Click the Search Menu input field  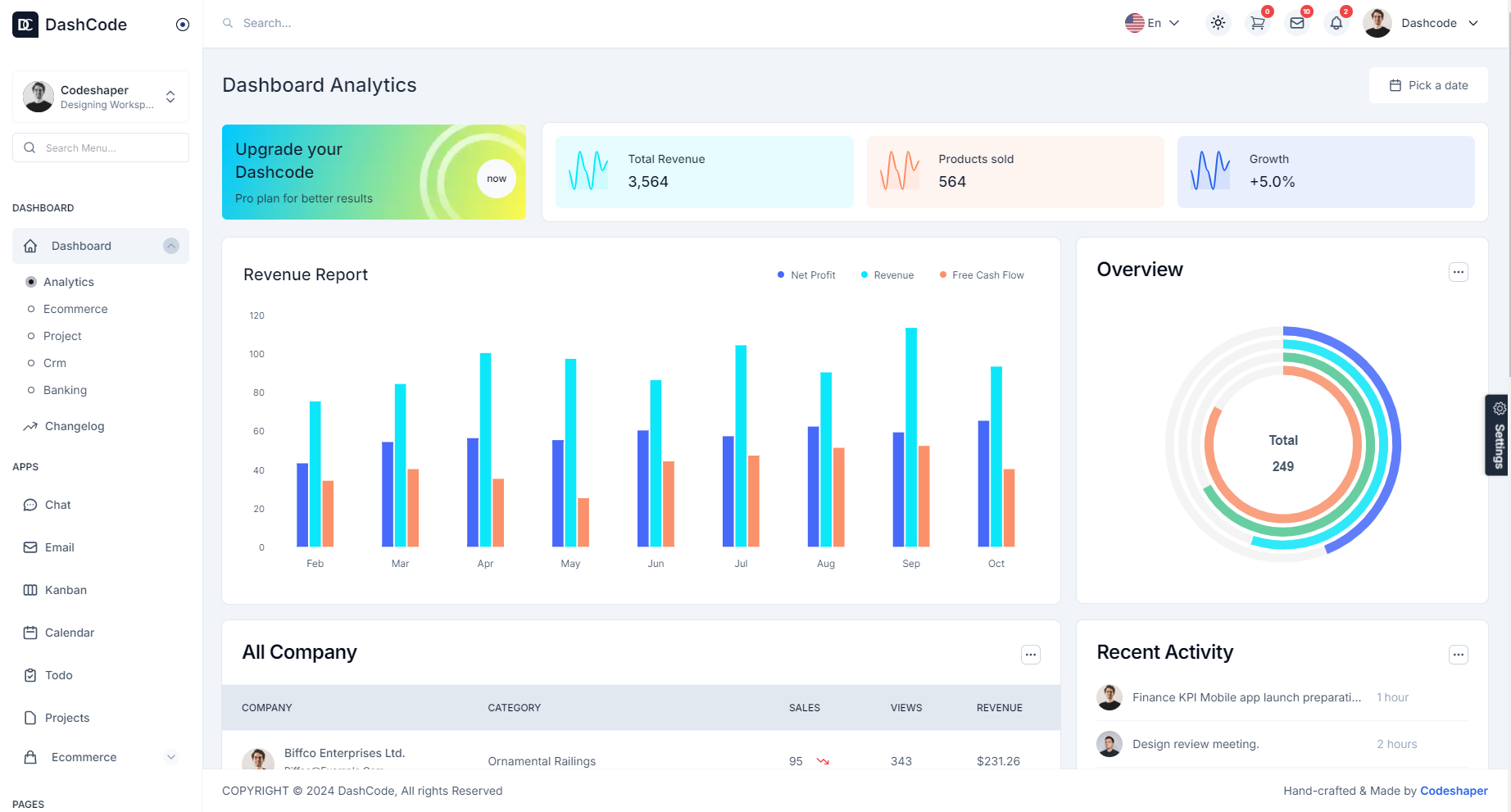point(101,147)
